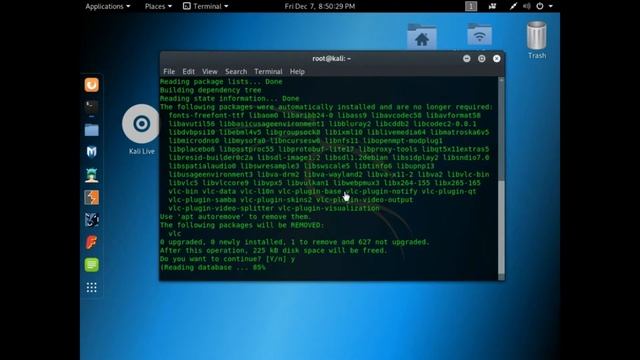Click 'fonts-freefont-ttf' package name

[206, 115]
